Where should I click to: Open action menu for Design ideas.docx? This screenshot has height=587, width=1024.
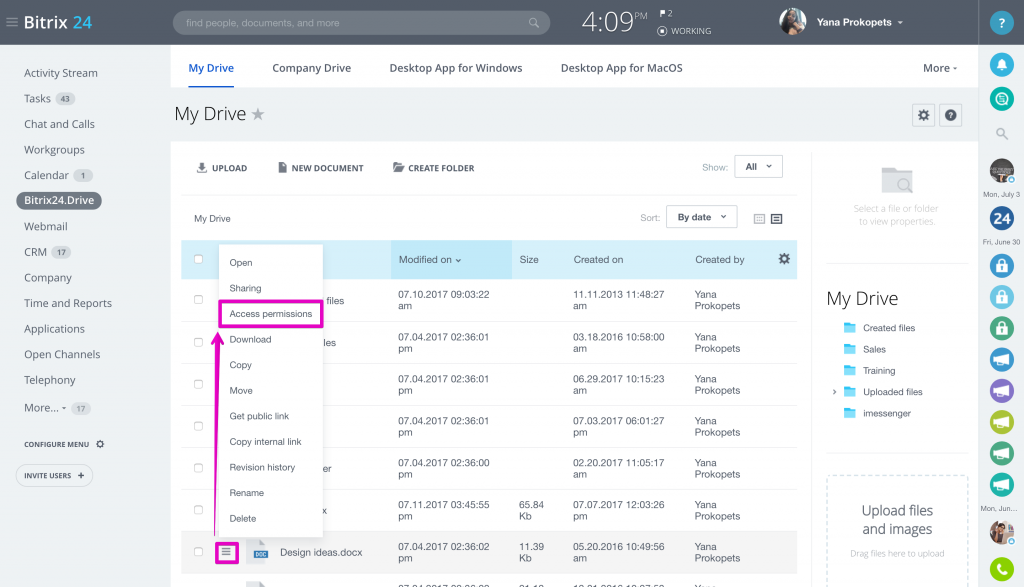[x=226, y=552]
